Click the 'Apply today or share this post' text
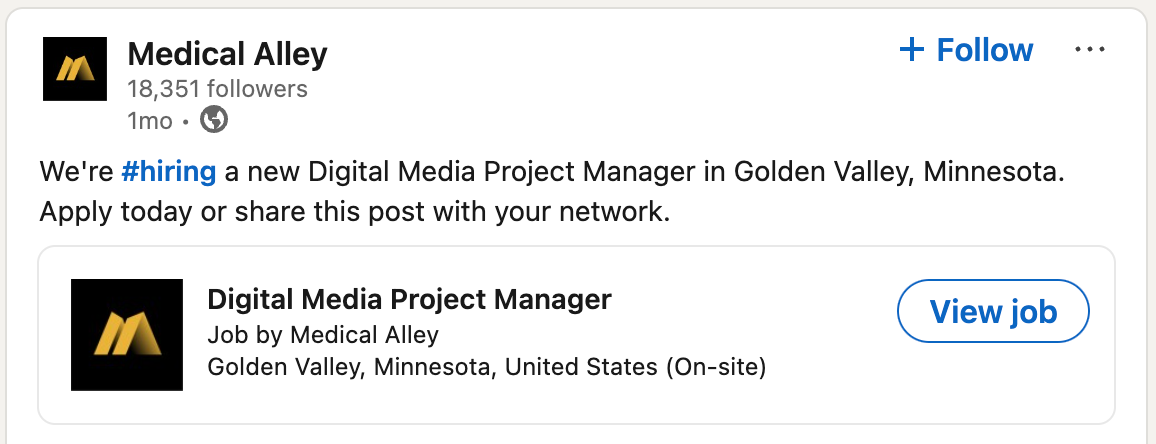This screenshot has width=1156, height=444. click(x=354, y=212)
